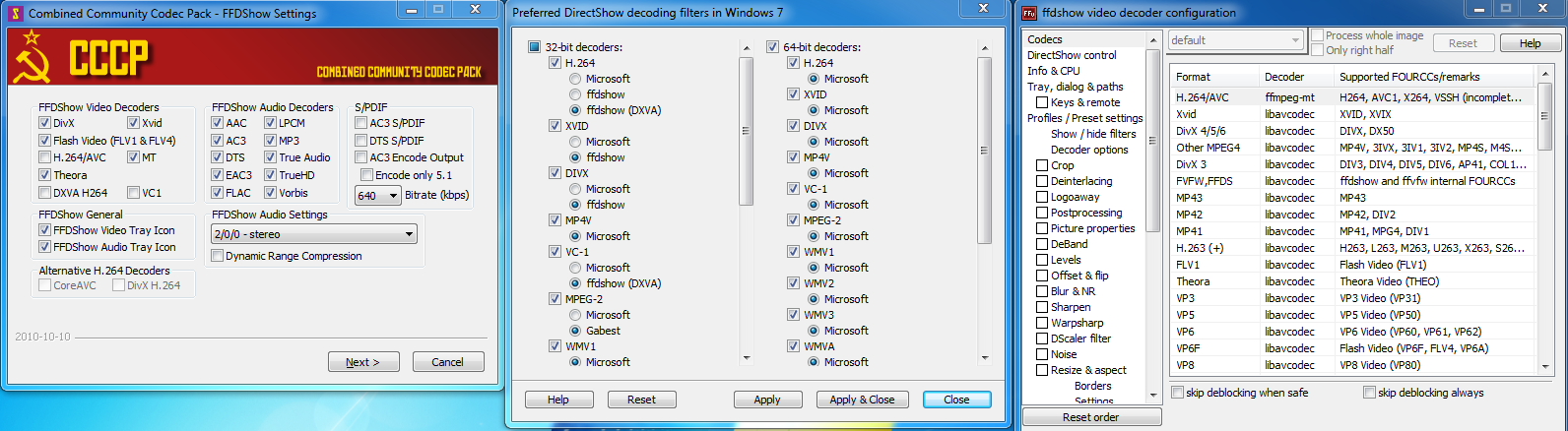1568x431 pixels.
Task: Open Profiles / Preset settings page
Action: point(1084,118)
